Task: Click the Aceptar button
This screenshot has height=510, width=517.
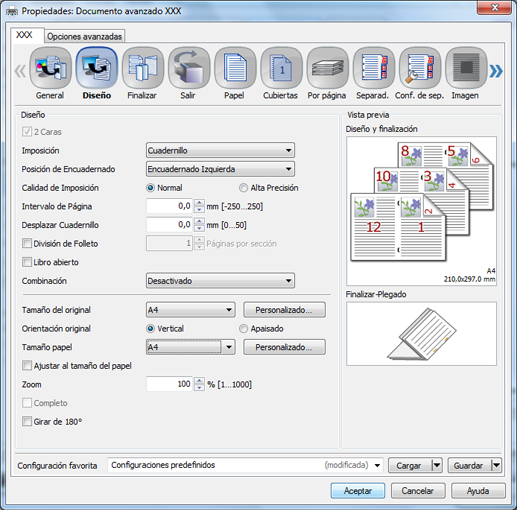Action: [358, 491]
